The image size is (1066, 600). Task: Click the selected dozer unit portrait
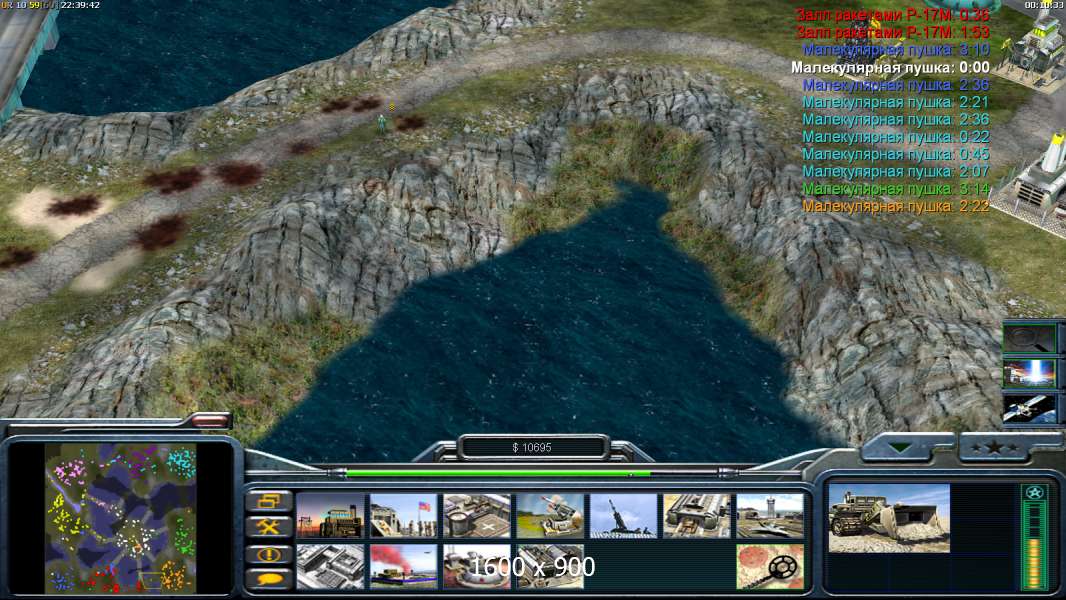(889, 518)
